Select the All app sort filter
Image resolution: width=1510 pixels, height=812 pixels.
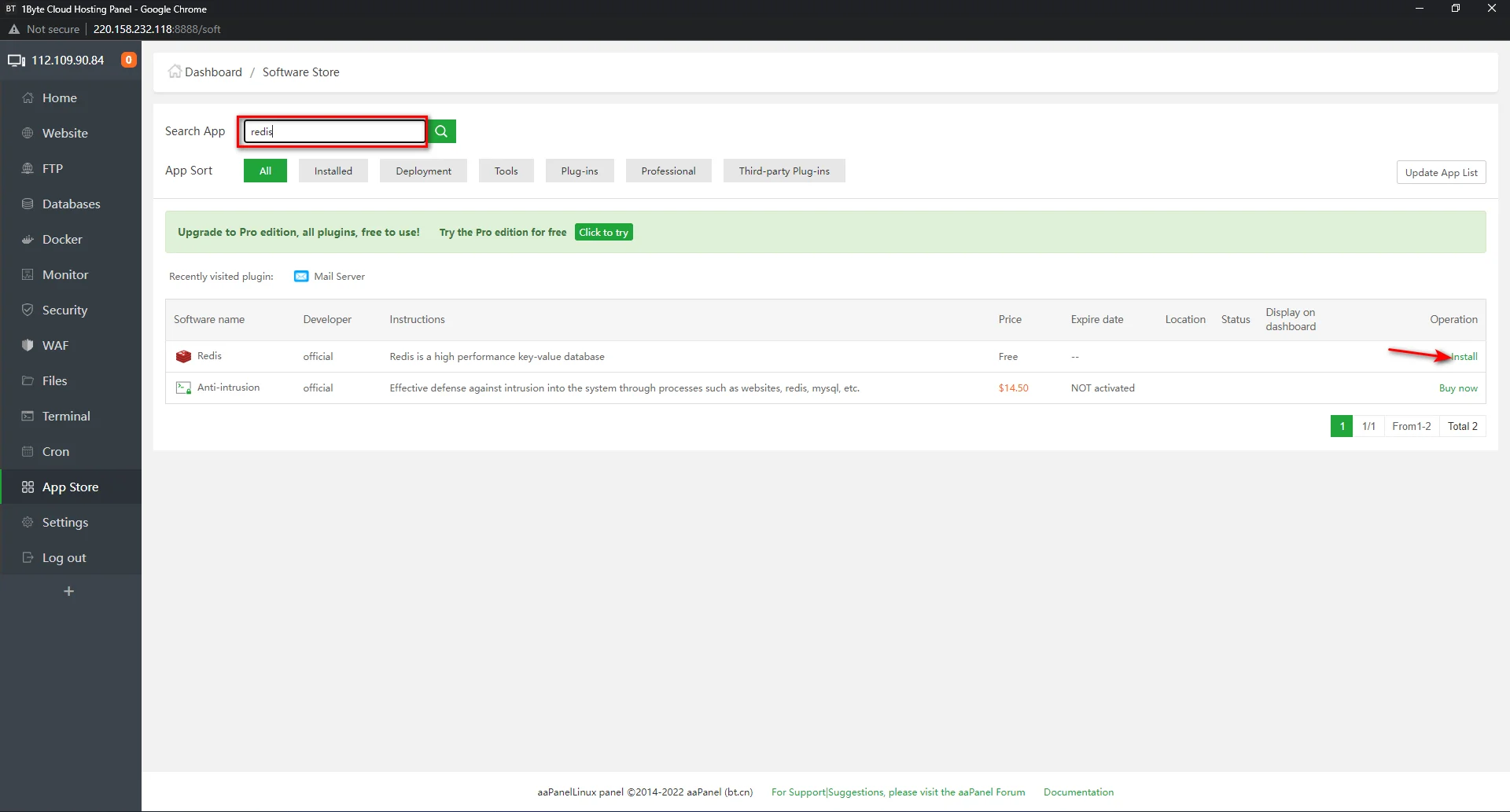265,171
